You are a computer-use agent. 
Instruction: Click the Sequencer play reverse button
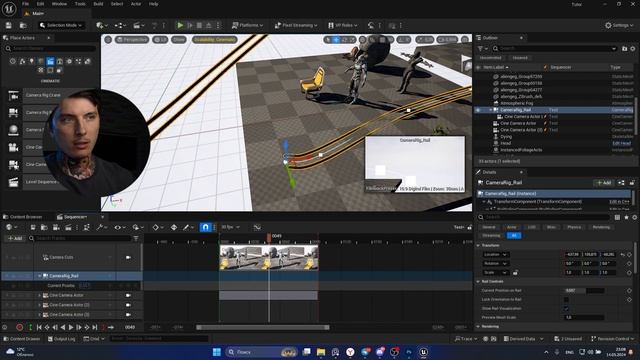coord(63,327)
